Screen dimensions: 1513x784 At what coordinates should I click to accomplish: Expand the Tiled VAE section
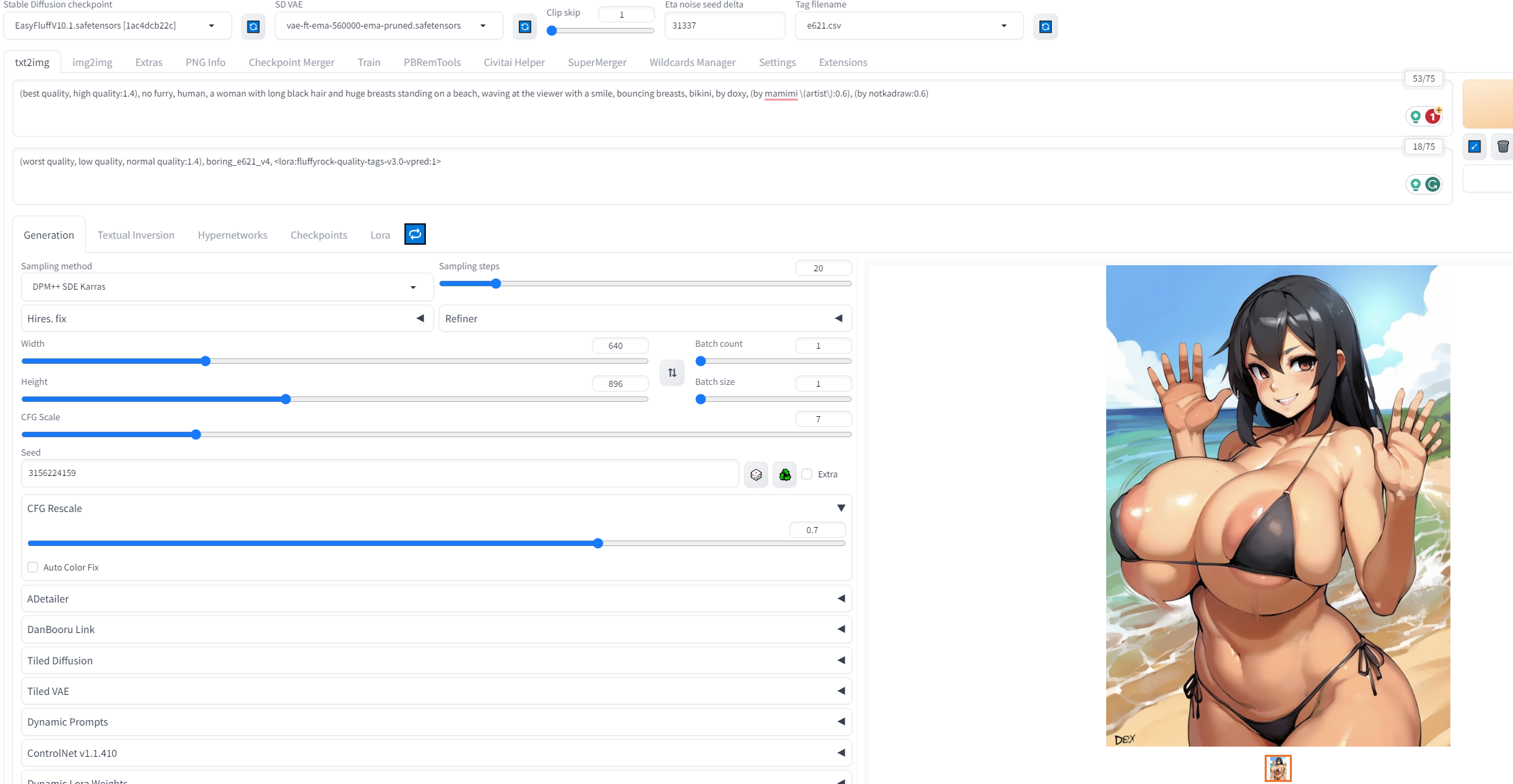[437, 691]
